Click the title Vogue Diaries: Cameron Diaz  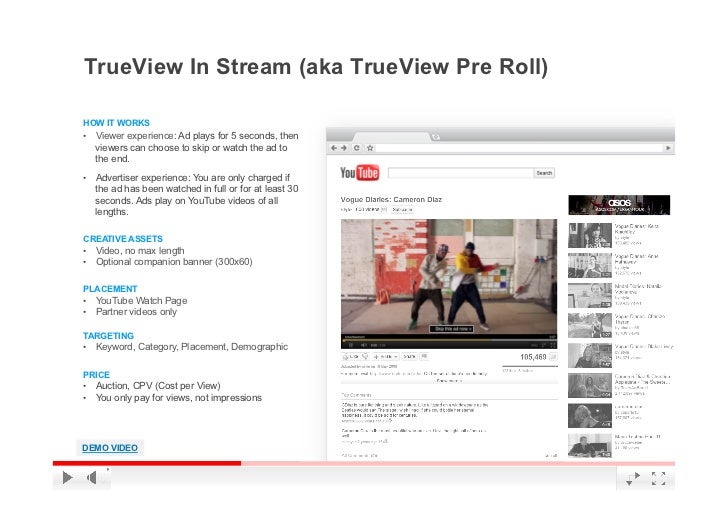pyautogui.click(x=391, y=199)
